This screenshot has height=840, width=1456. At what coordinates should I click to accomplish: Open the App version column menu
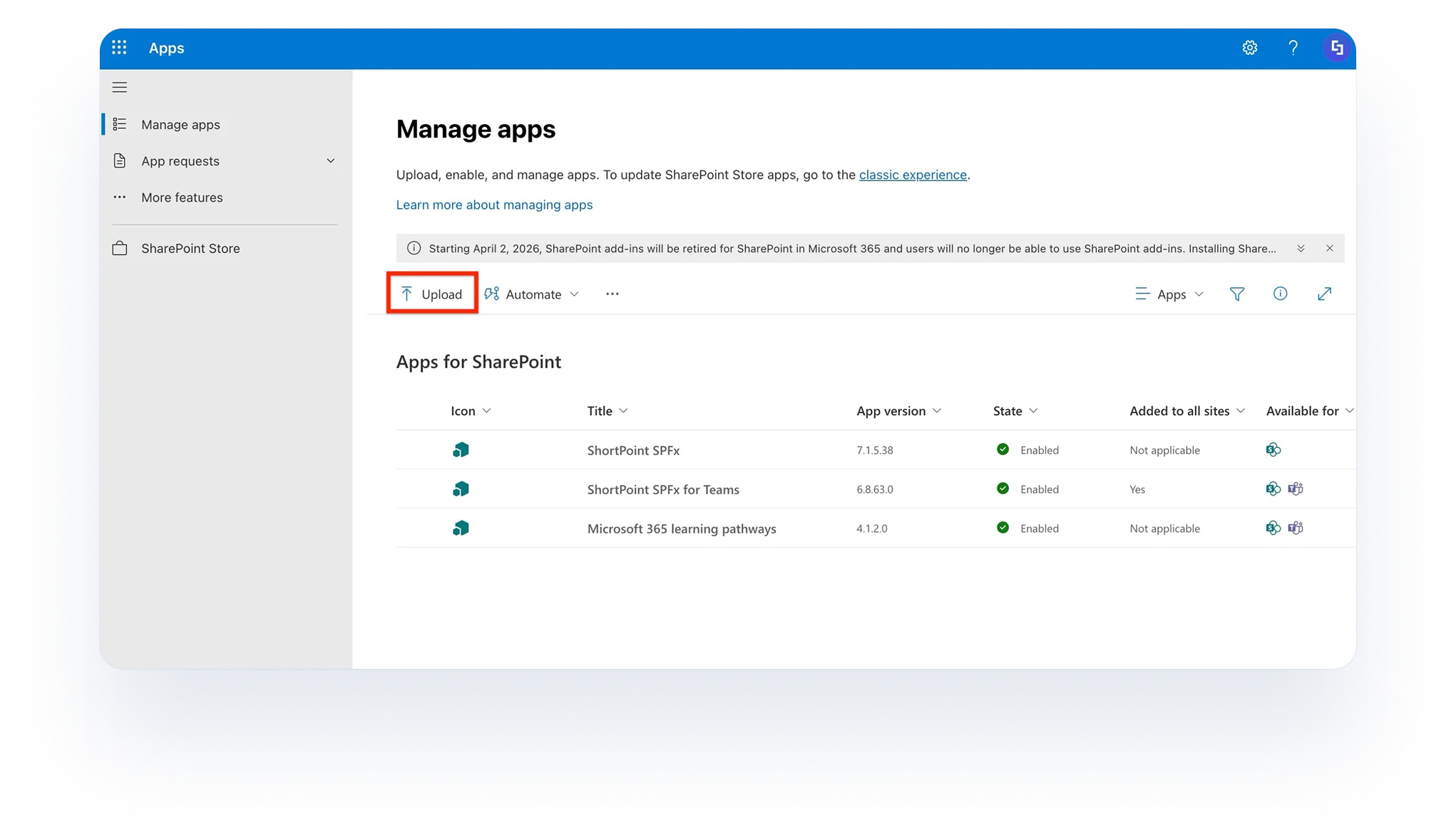pos(899,411)
